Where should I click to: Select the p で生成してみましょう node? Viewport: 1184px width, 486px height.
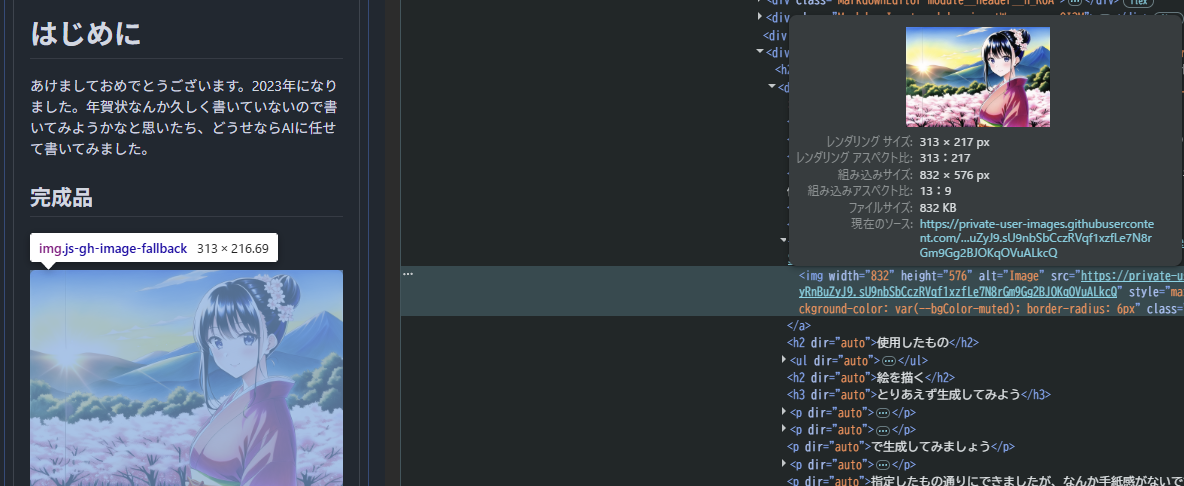(901, 446)
